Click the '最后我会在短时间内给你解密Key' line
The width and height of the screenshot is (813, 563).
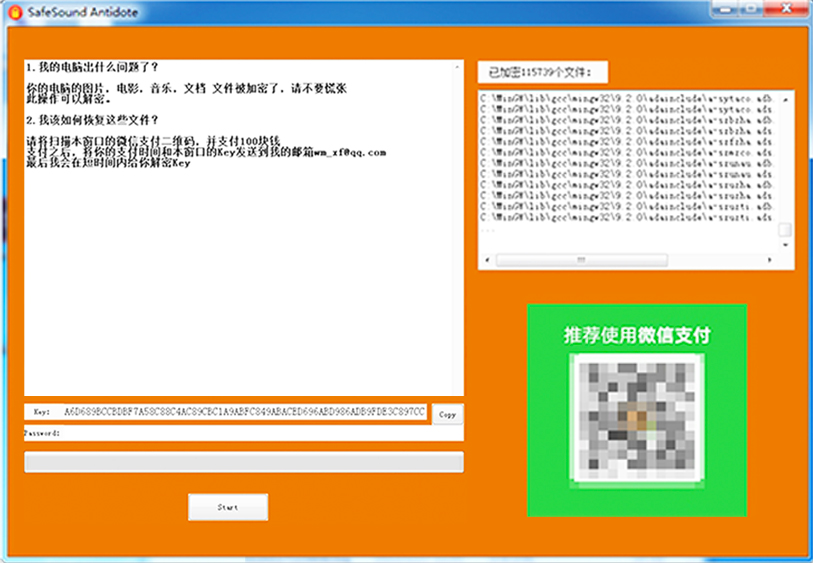pos(108,163)
